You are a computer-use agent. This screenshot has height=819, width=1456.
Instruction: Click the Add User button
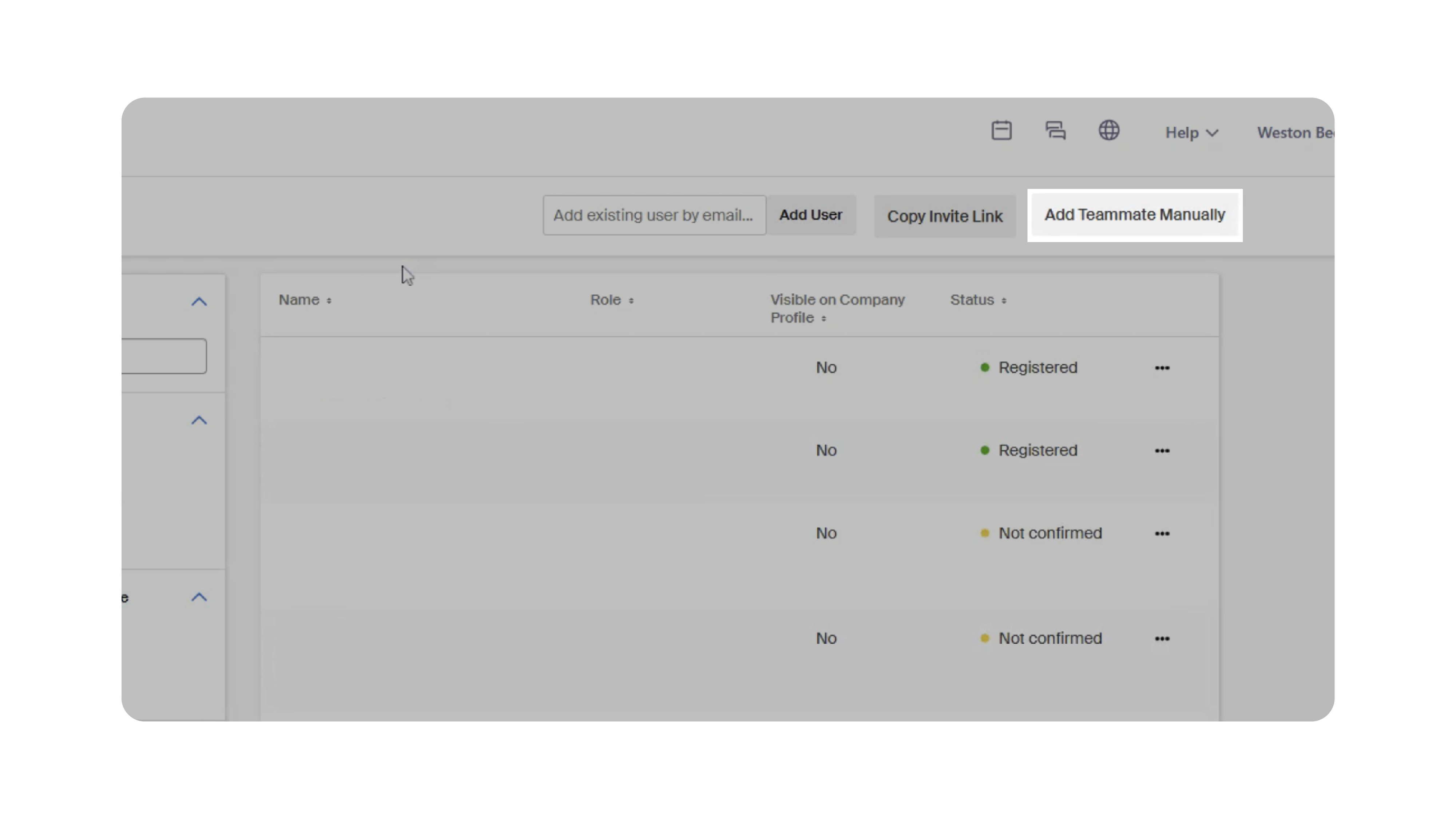(810, 215)
